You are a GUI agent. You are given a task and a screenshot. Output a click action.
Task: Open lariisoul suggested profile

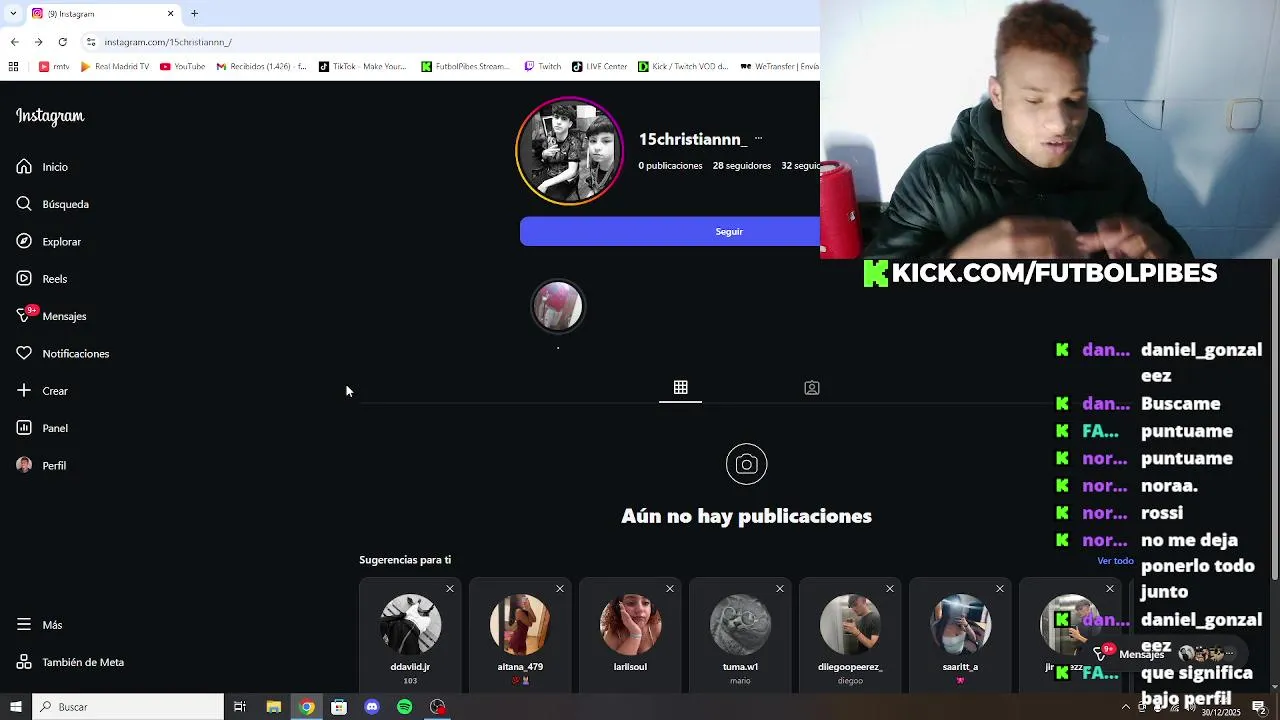click(630, 625)
